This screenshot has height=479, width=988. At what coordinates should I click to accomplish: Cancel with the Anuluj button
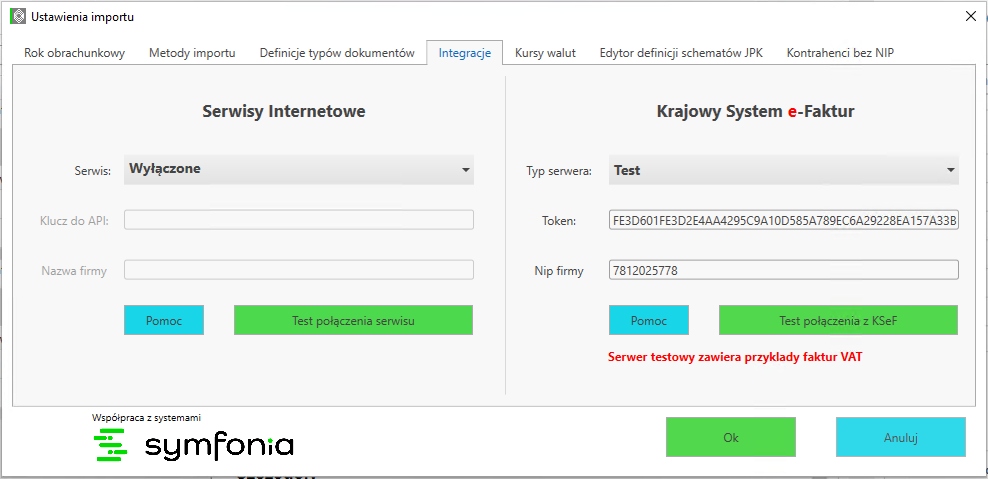[901, 437]
